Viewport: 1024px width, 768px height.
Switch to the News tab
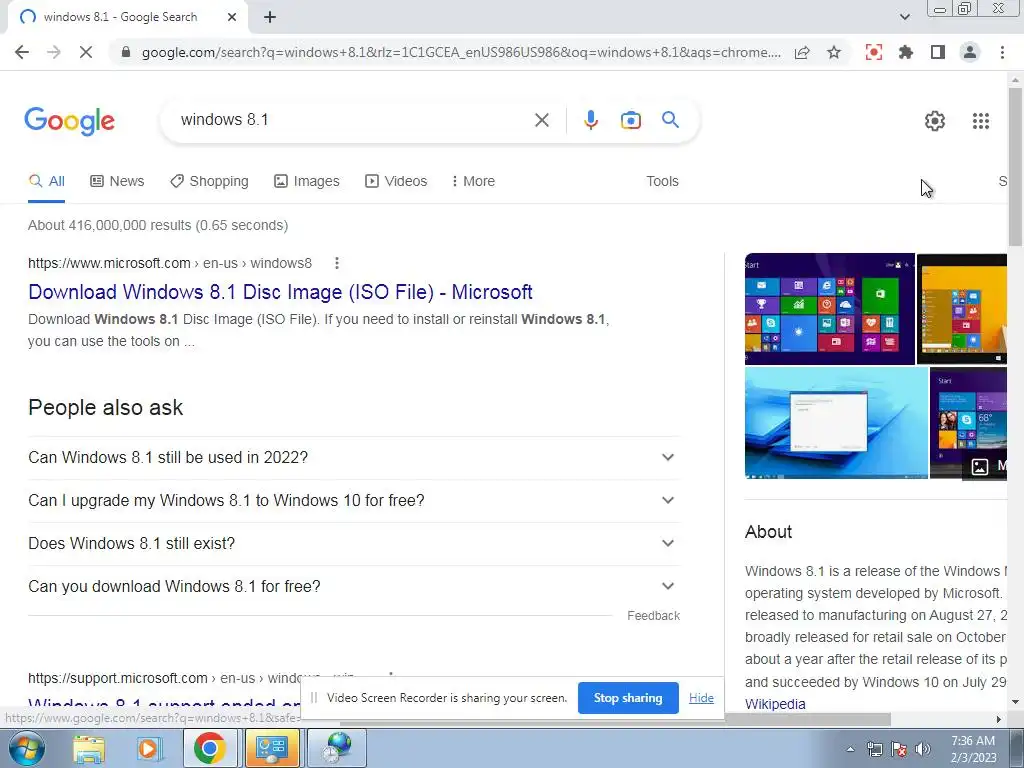click(x=117, y=182)
